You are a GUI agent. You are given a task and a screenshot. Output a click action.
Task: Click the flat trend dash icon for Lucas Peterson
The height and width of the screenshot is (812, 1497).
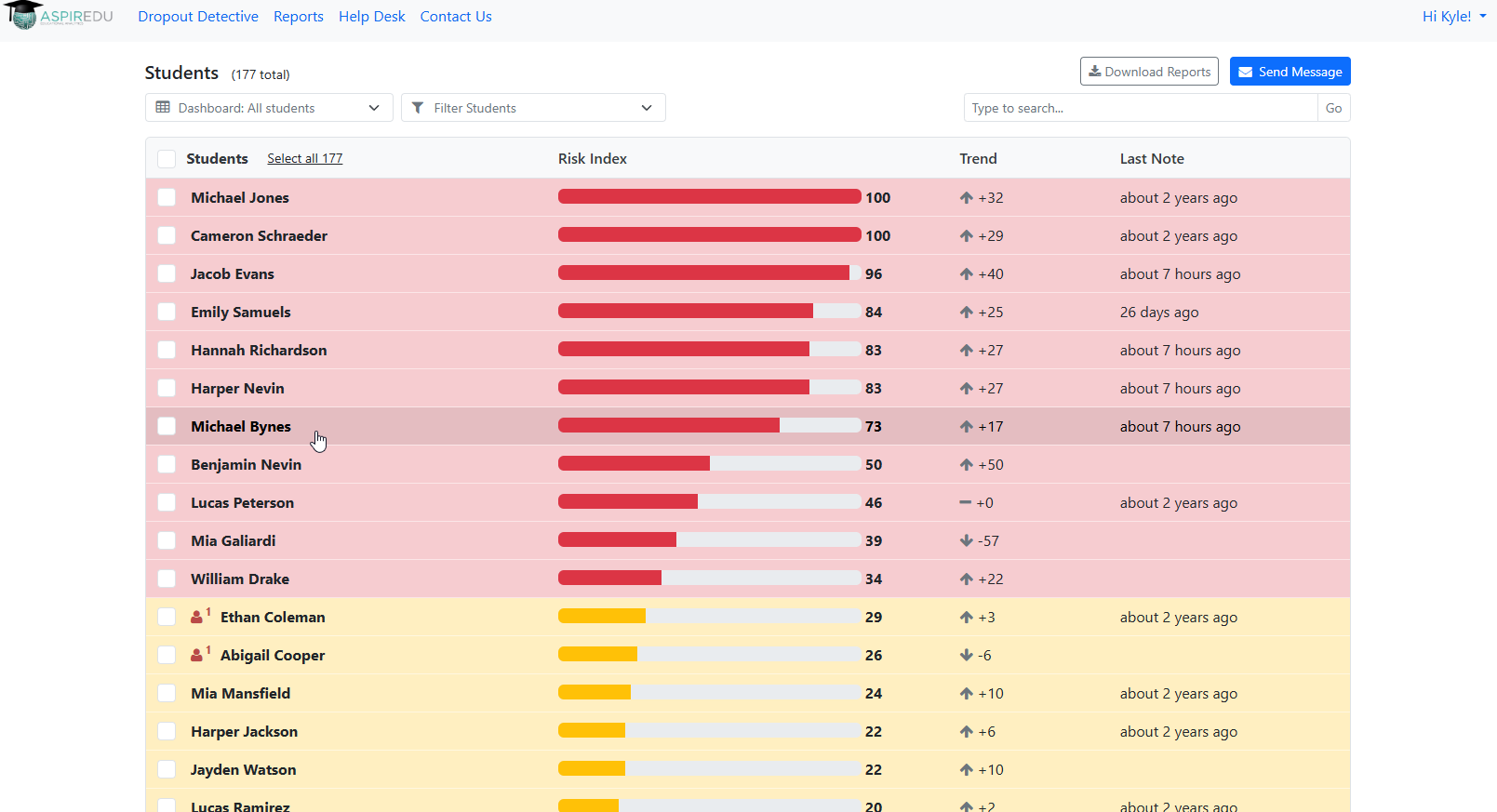coord(966,502)
